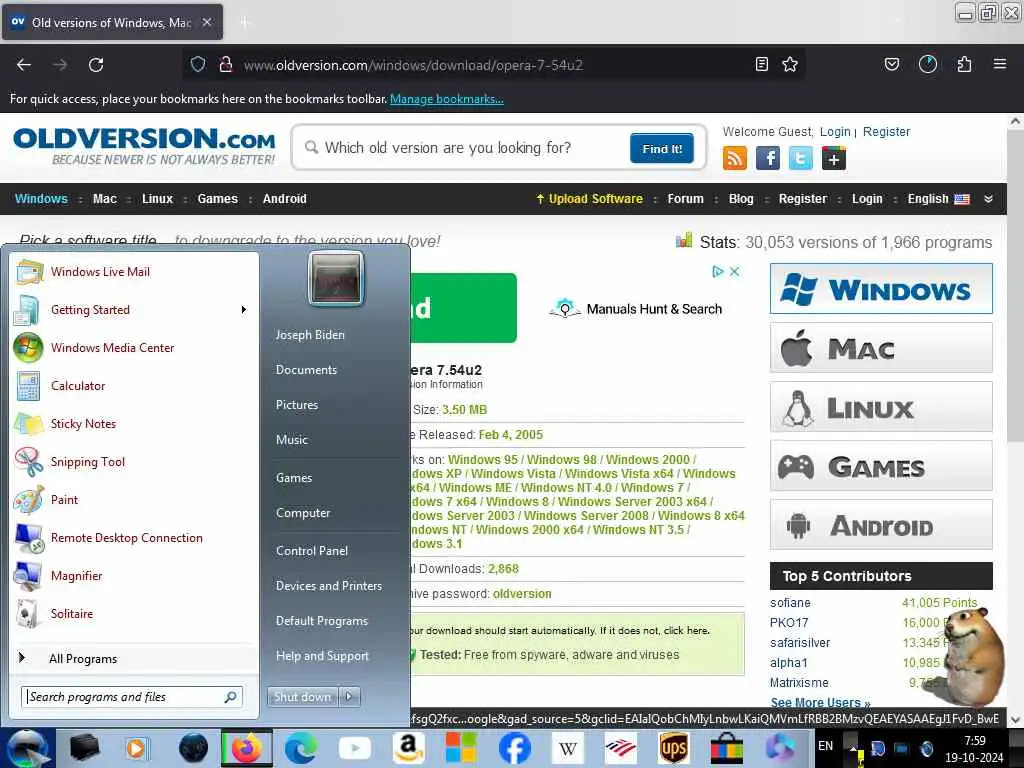Open the Forum link
The image size is (1024, 768).
(685, 199)
